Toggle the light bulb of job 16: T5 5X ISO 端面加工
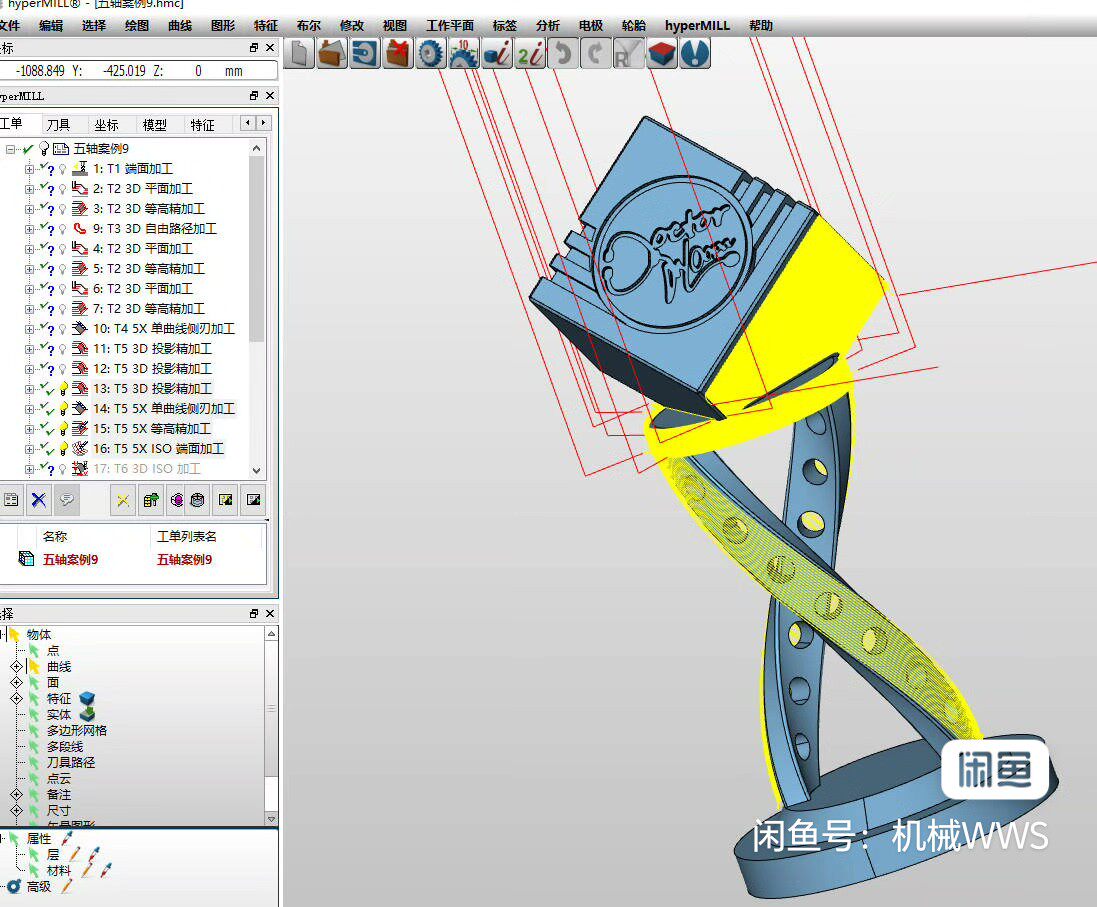 63,449
